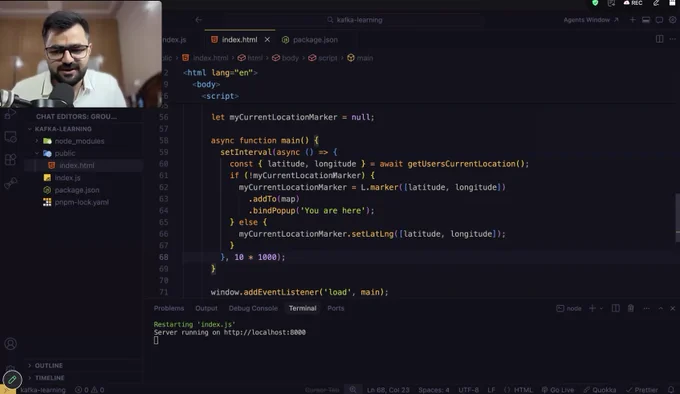Split the terminal pane
The image size is (680, 394).
click(x=615, y=308)
